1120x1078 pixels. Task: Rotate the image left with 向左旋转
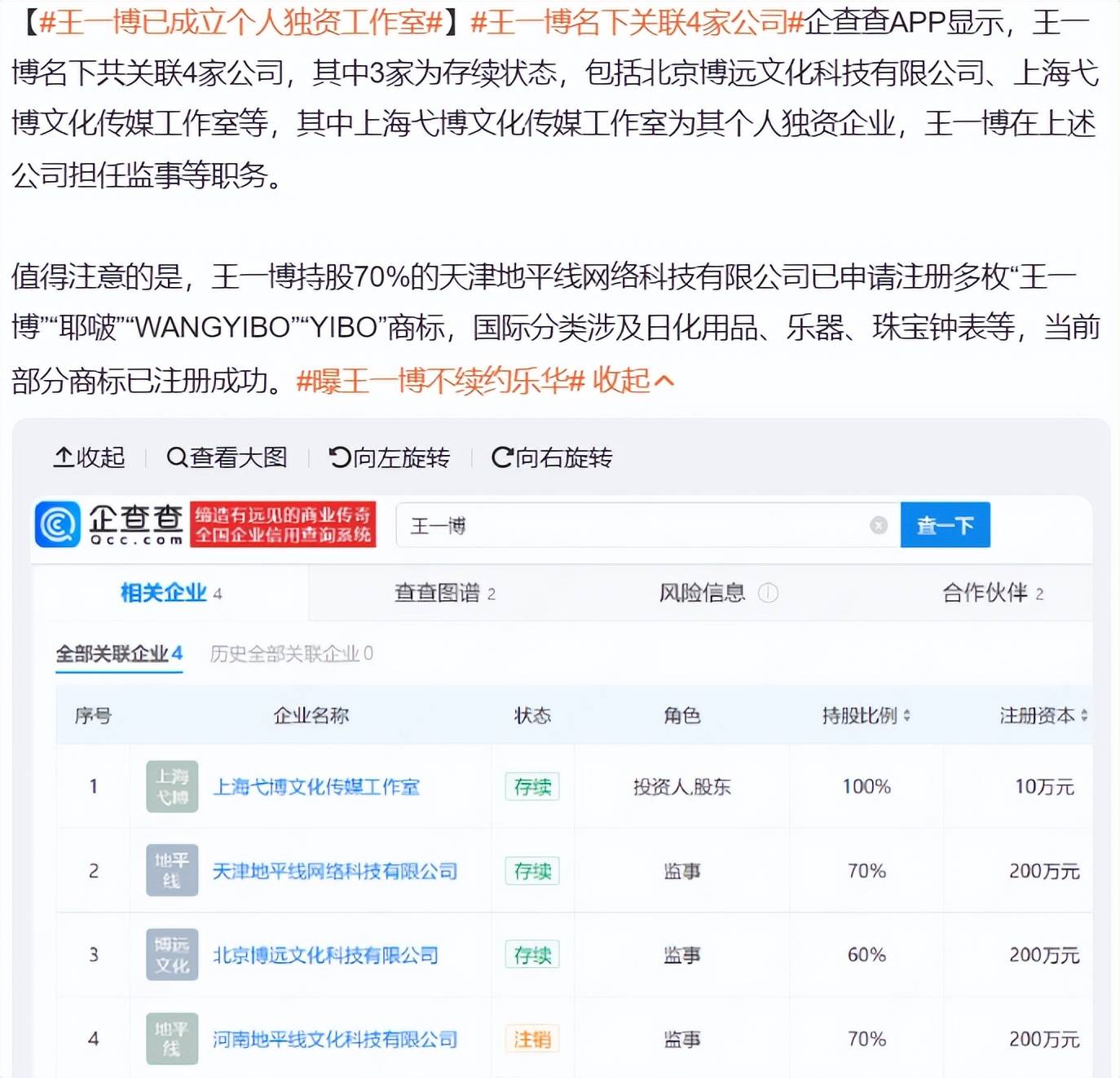click(x=389, y=457)
